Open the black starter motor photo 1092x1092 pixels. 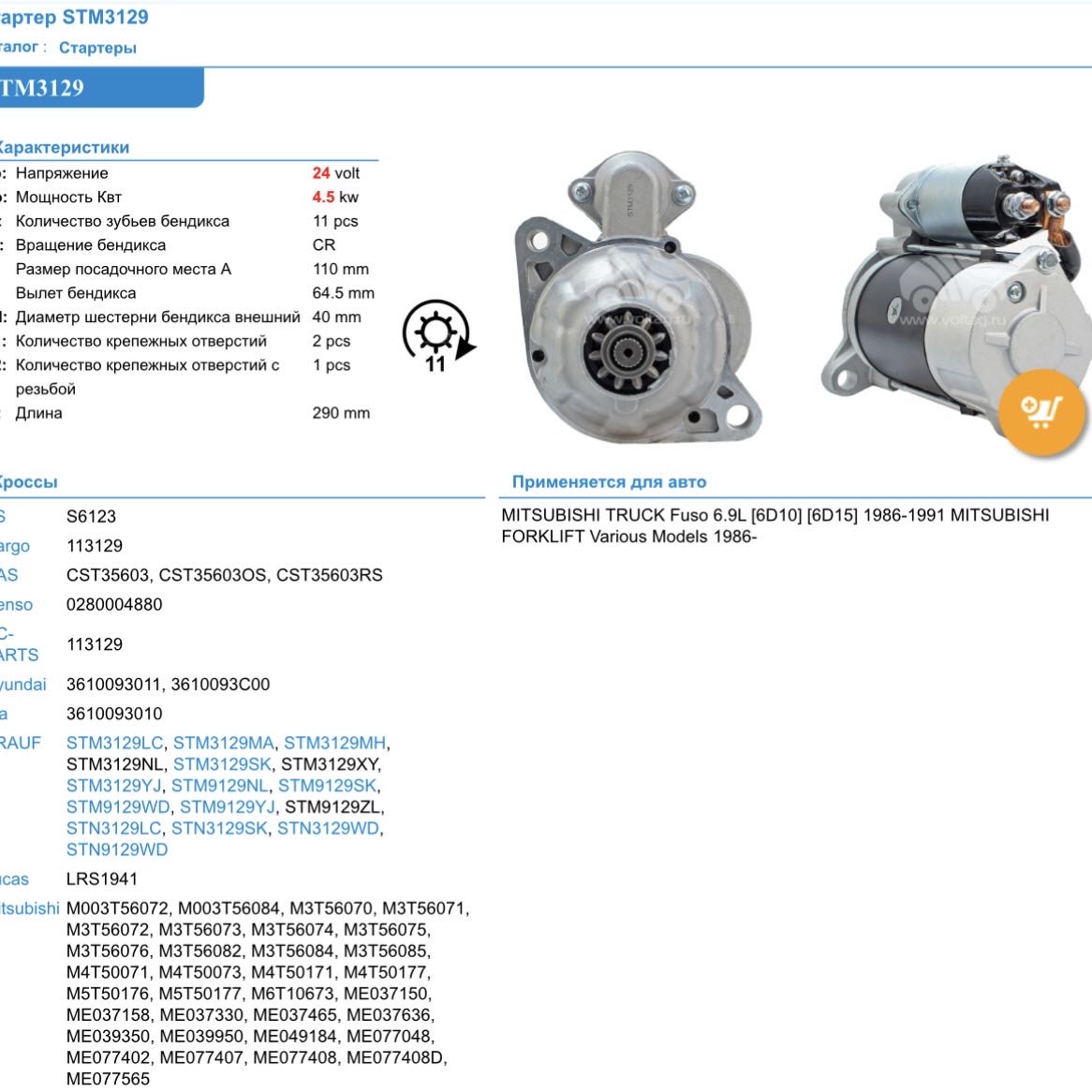[946, 281]
